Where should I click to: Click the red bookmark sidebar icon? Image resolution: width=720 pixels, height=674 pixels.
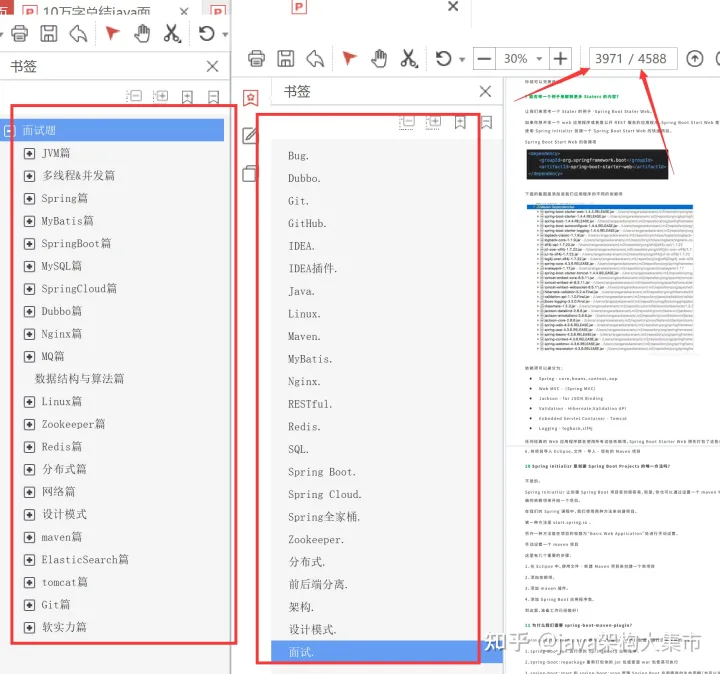[251, 97]
